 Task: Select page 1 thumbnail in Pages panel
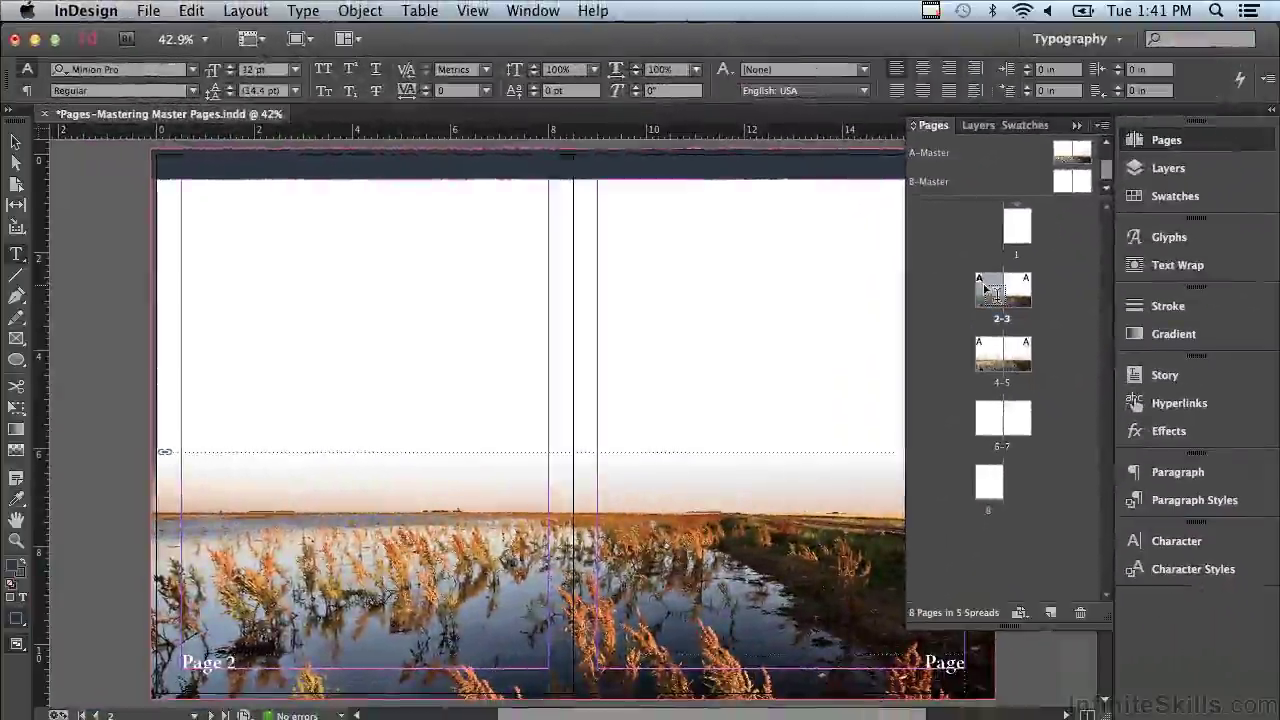coord(1017,226)
